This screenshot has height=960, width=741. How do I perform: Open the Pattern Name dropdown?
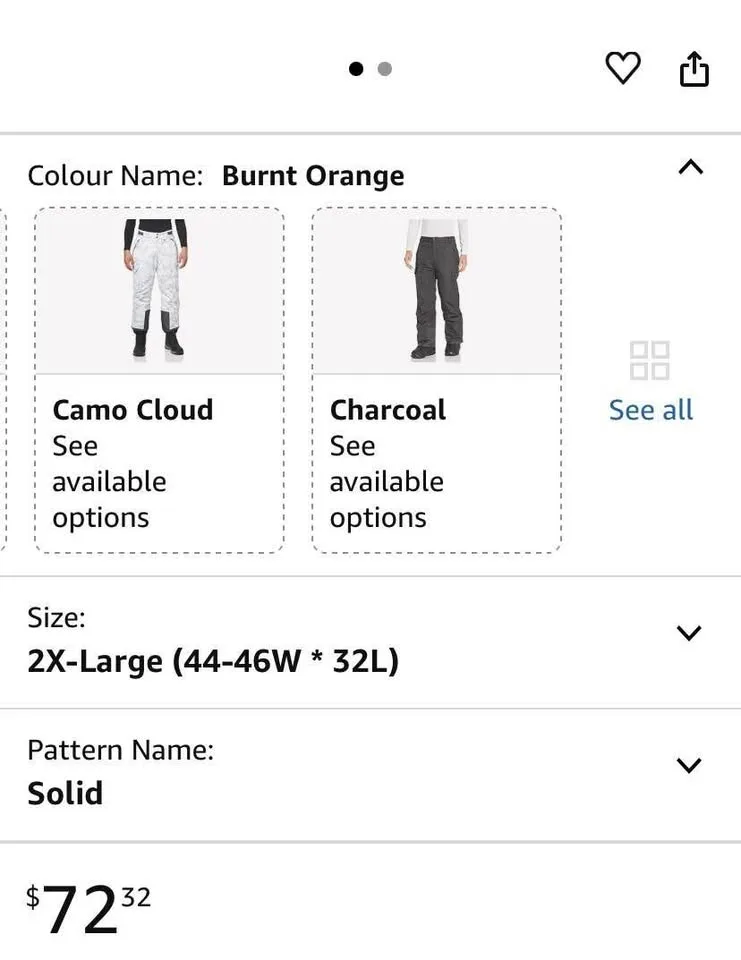688,765
